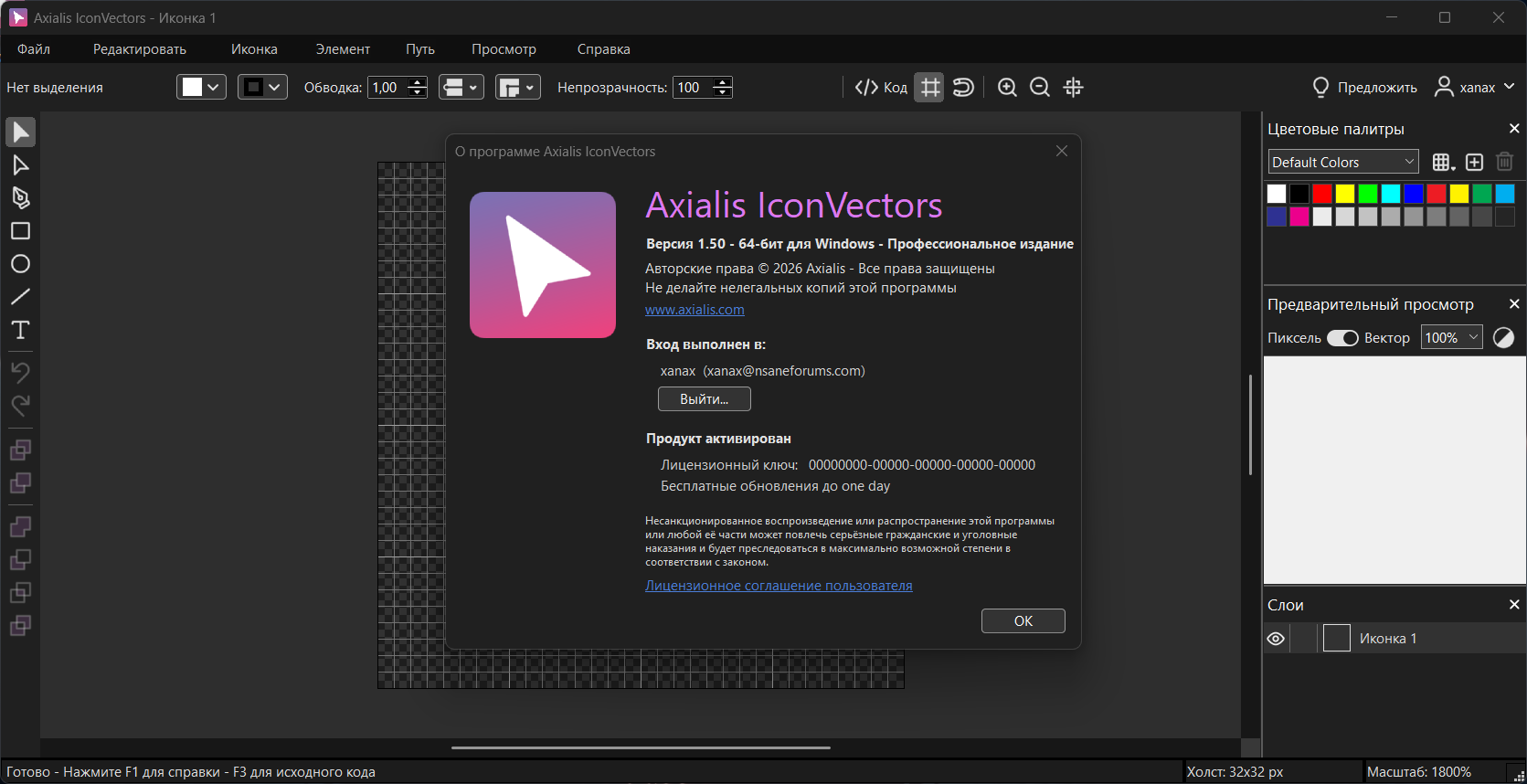This screenshot has height=784, width=1527.
Task: Expand the 100% preview zoom dropdown
Action: tap(1451, 338)
